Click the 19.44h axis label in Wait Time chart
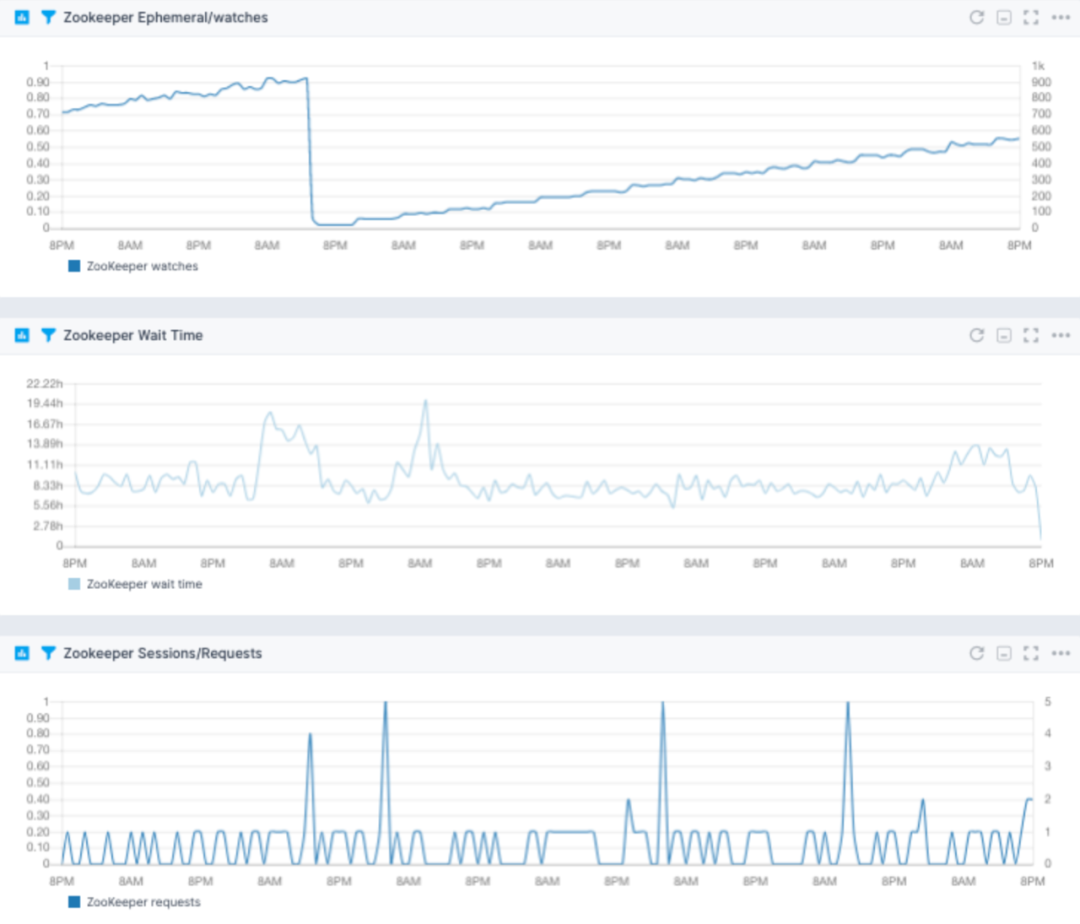1080x924 pixels. tap(45, 403)
